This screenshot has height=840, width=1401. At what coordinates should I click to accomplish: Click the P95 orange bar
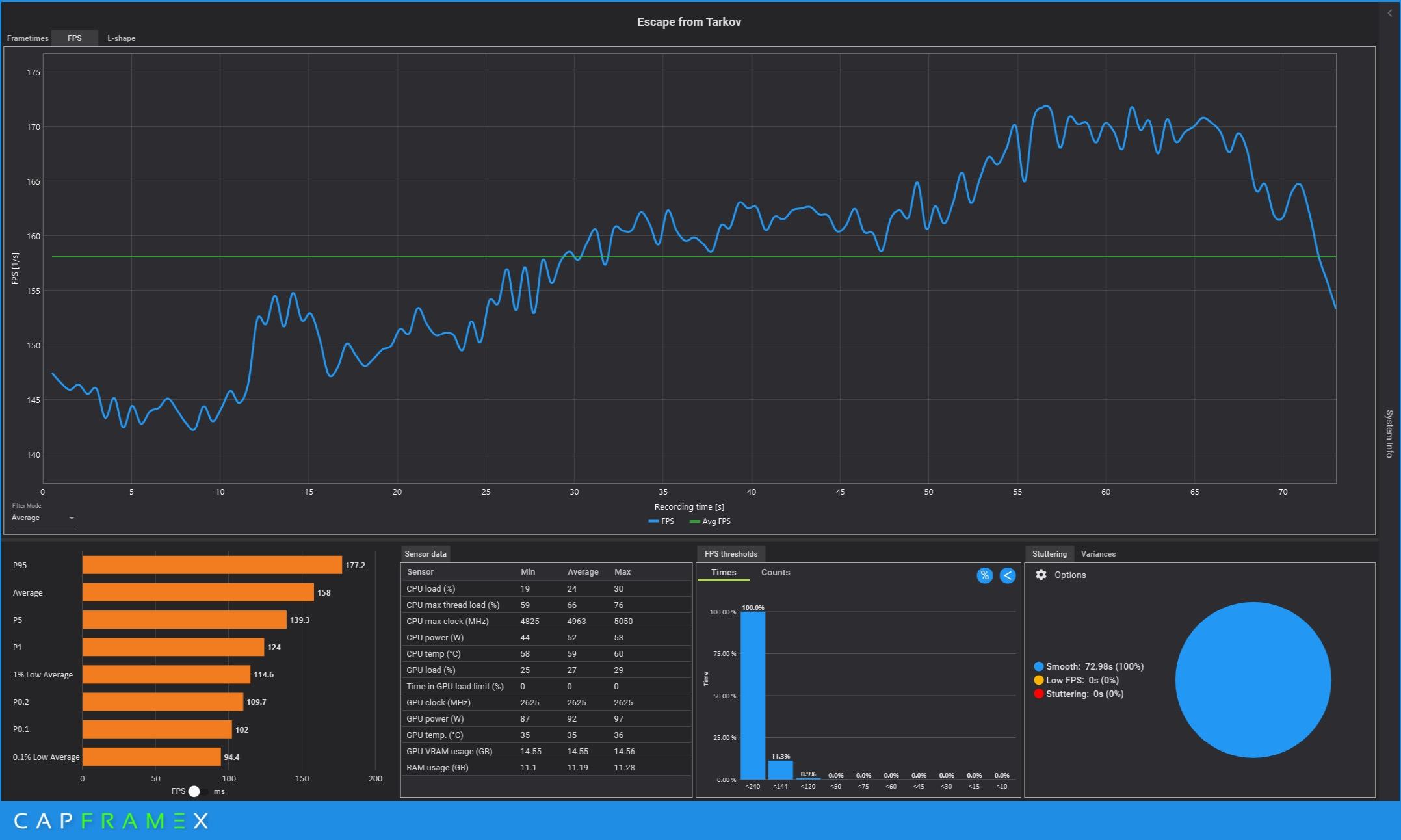click(x=212, y=565)
